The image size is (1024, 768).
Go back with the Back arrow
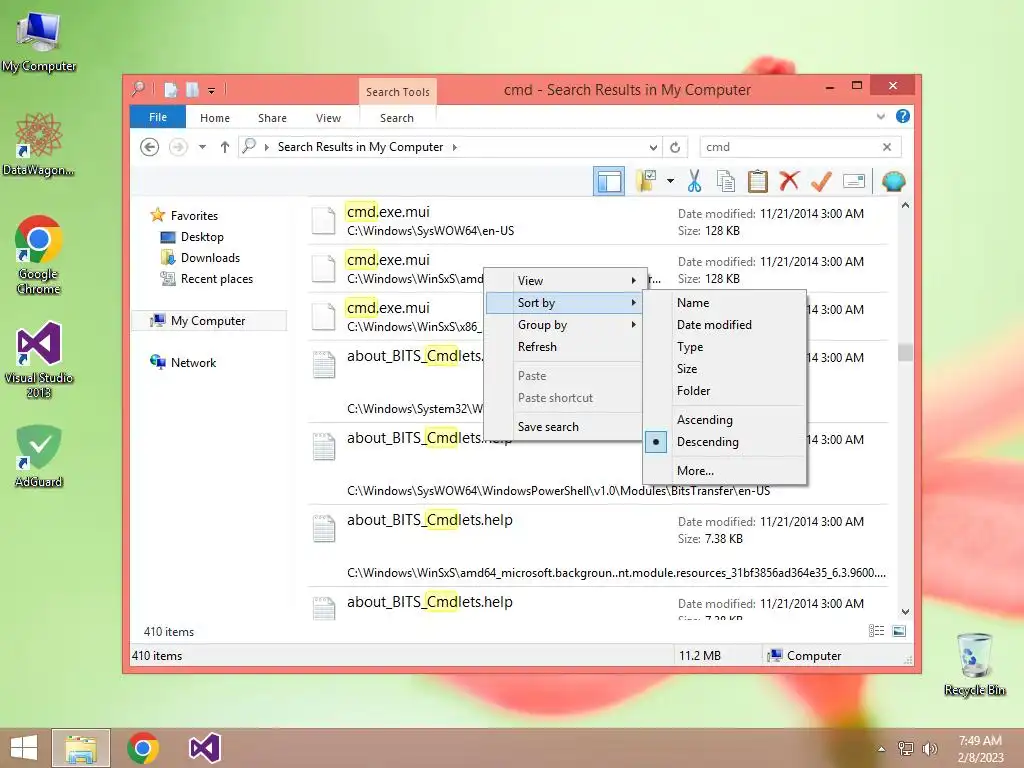150,147
